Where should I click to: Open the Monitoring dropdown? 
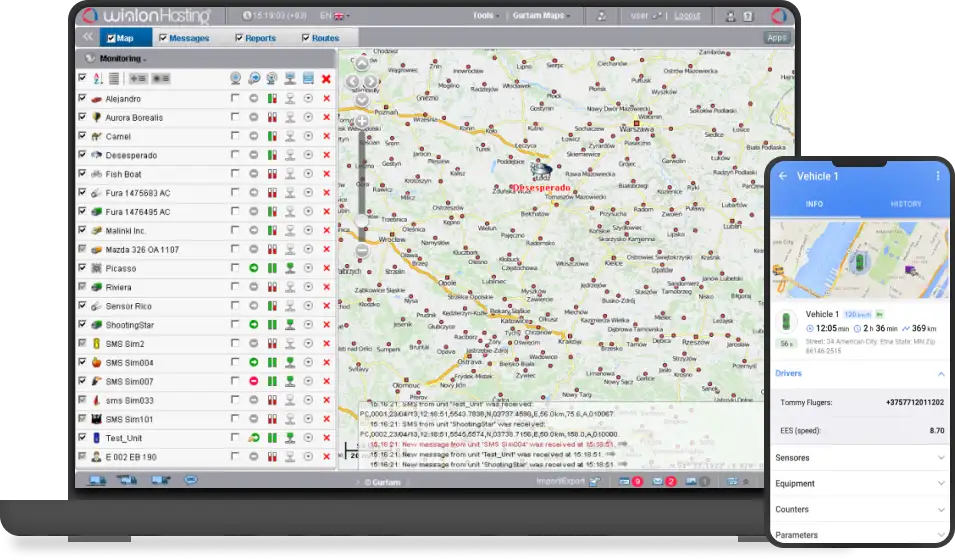(122, 58)
